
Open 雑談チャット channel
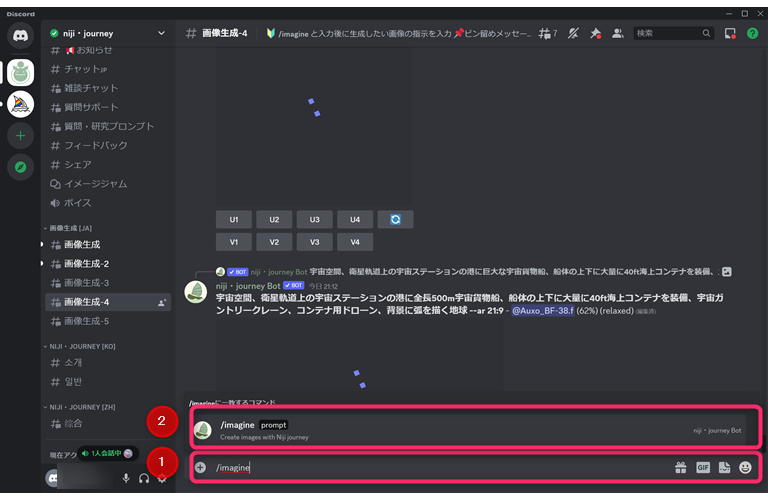click(x=108, y=88)
